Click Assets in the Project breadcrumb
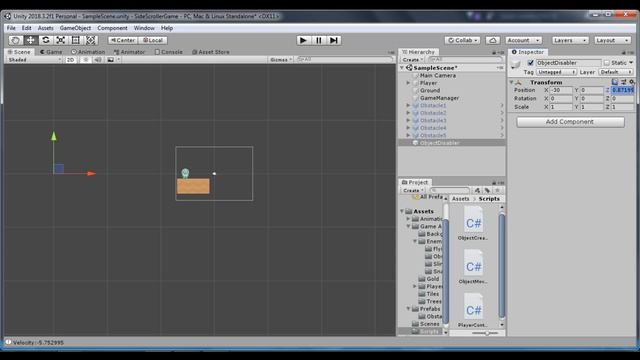The image size is (640, 360). [x=460, y=198]
